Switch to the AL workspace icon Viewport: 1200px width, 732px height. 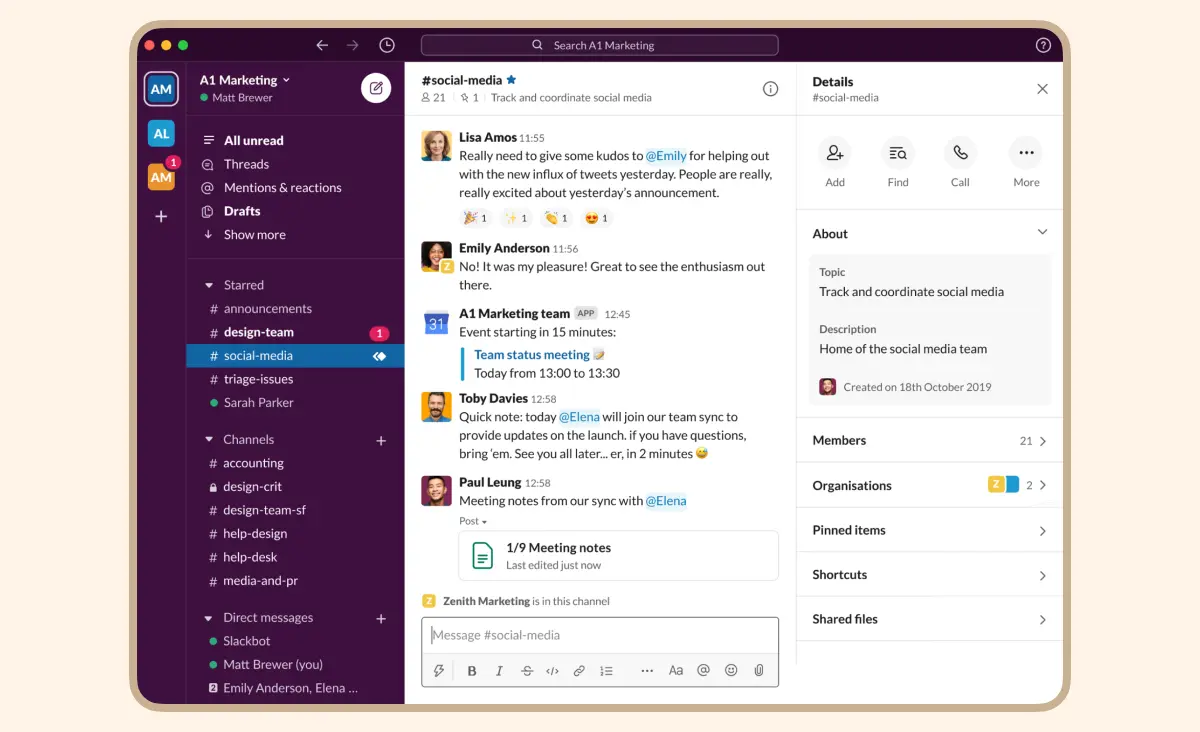161,133
